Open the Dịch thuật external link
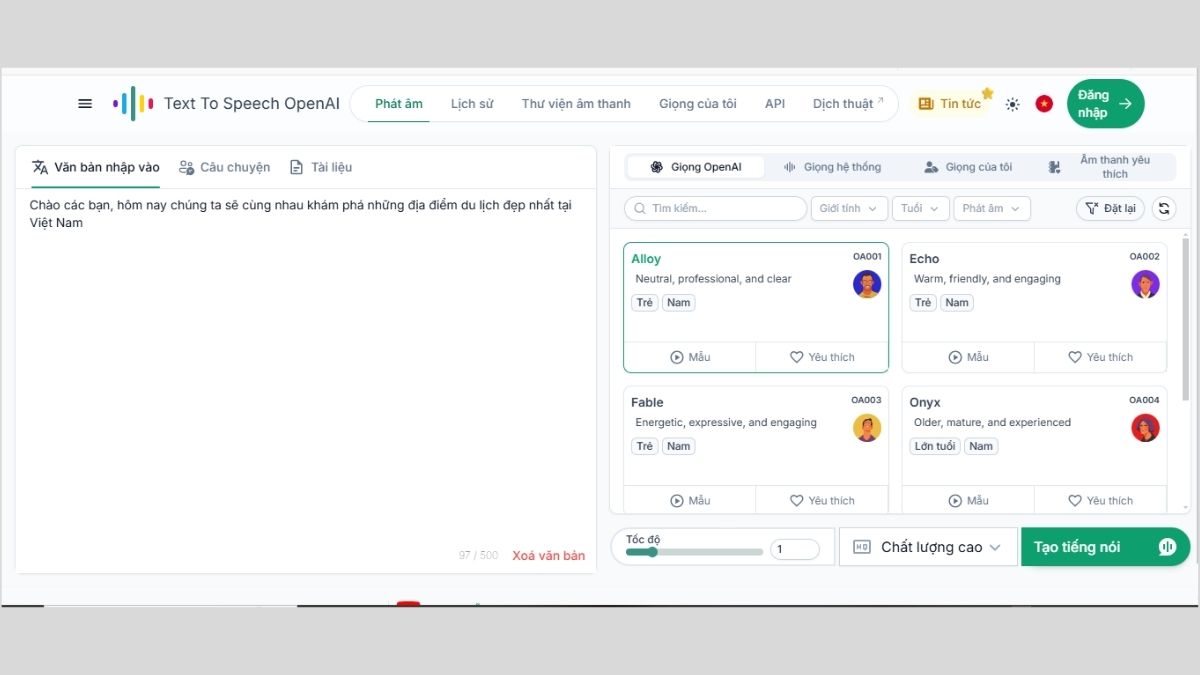The image size is (1200, 675). [848, 104]
